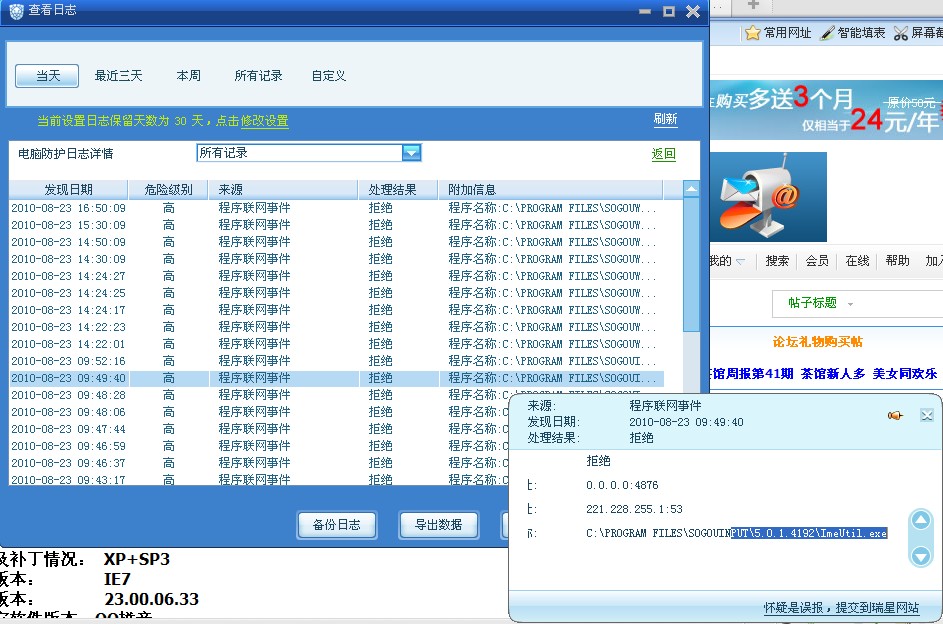Minimize the 查看日志 window
The width and height of the screenshot is (943, 624).
click(x=645, y=11)
